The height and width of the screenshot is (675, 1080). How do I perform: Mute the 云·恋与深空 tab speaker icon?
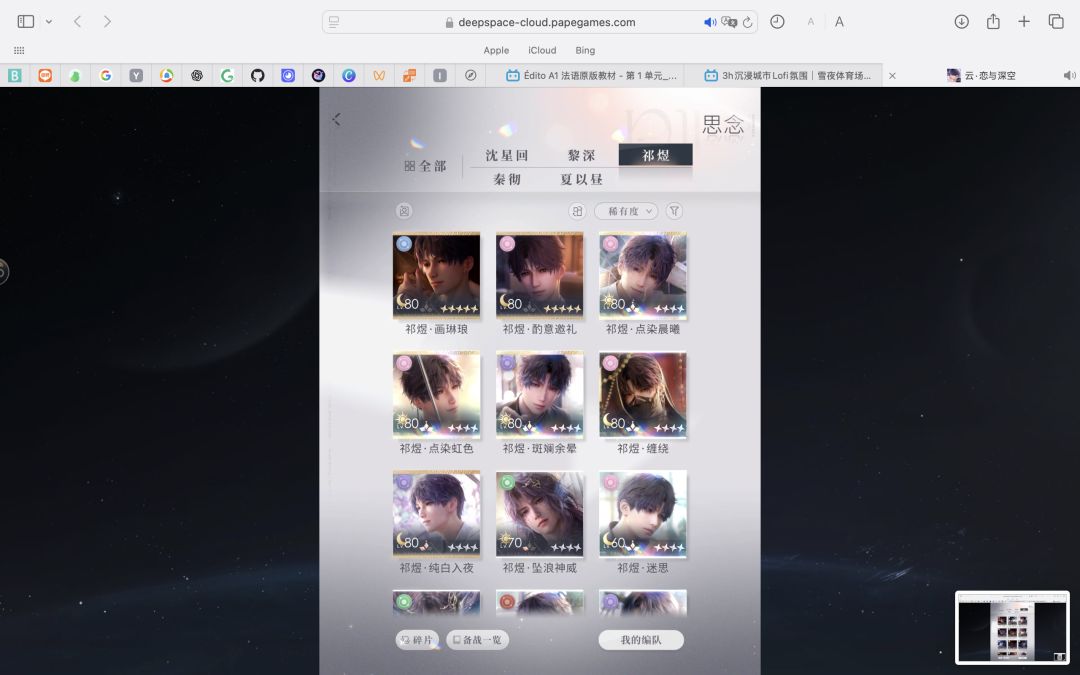[x=1069, y=76]
